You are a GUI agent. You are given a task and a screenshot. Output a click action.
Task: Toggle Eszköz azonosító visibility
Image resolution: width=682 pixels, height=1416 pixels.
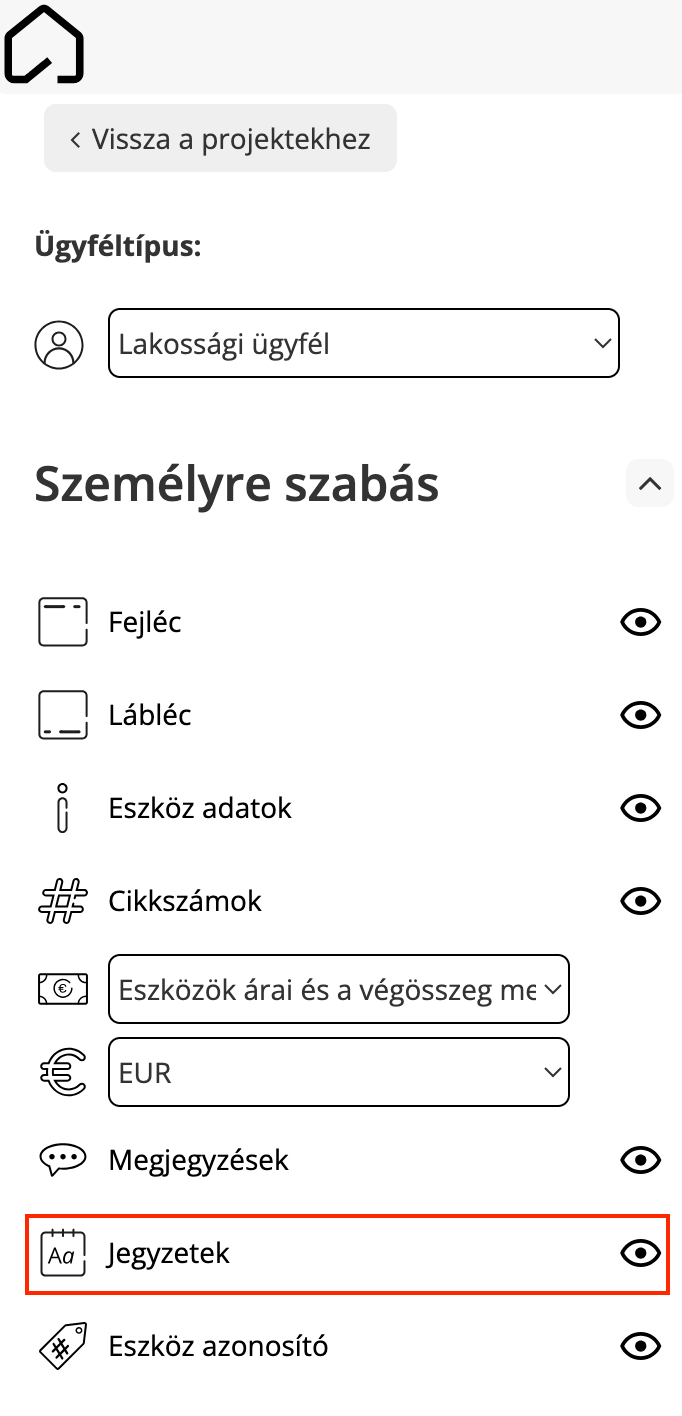click(x=641, y=1346)
